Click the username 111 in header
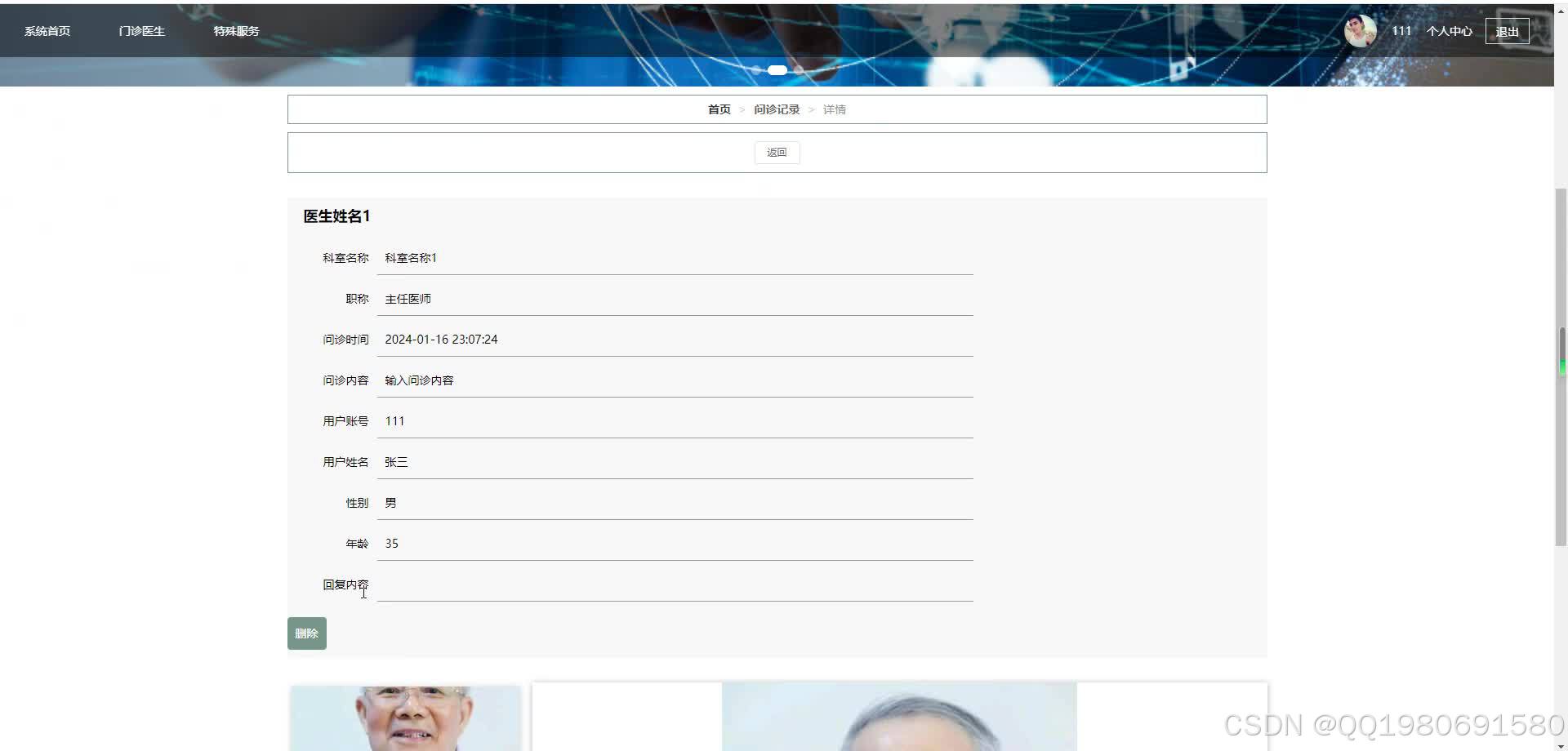Image resolution: width=1568 pixels, height=751 pixels. click(1401, 31)
